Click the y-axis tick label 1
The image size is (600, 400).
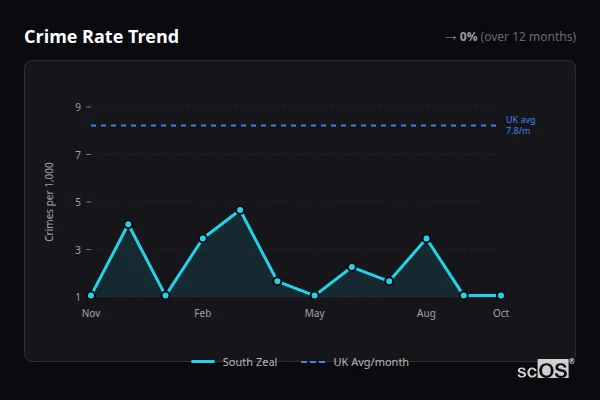pyautogui.click(x=78, y=297)
